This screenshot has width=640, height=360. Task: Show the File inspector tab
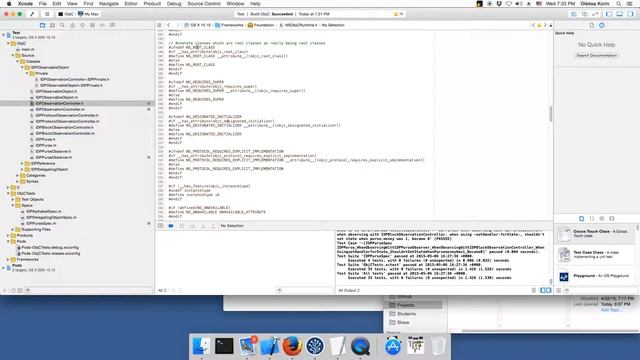coord(591,25)
